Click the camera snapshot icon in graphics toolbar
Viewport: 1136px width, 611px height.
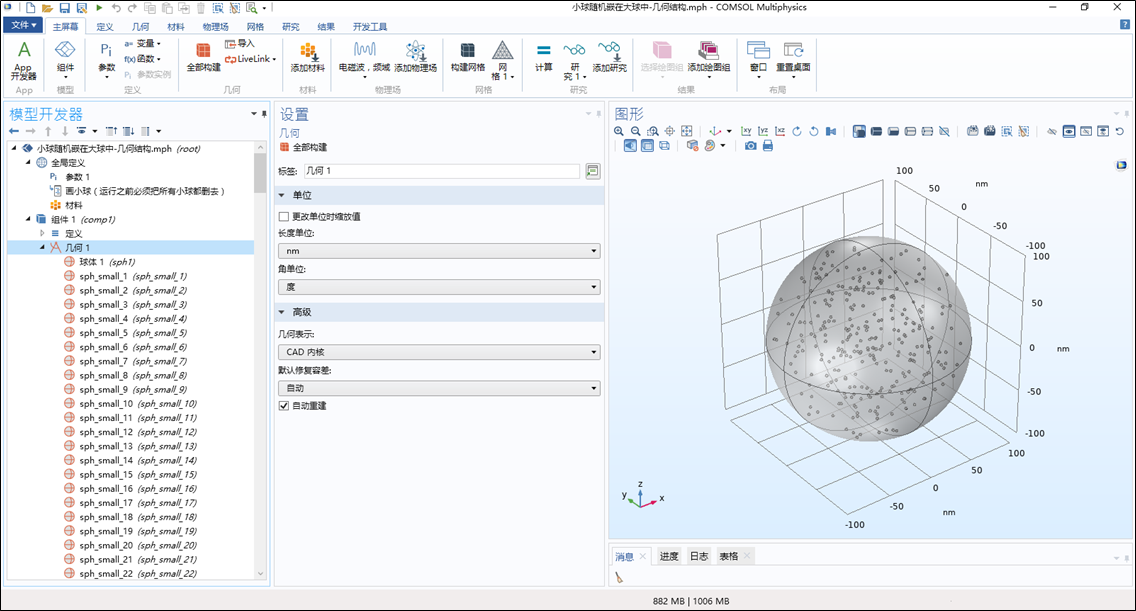(751, 146)
